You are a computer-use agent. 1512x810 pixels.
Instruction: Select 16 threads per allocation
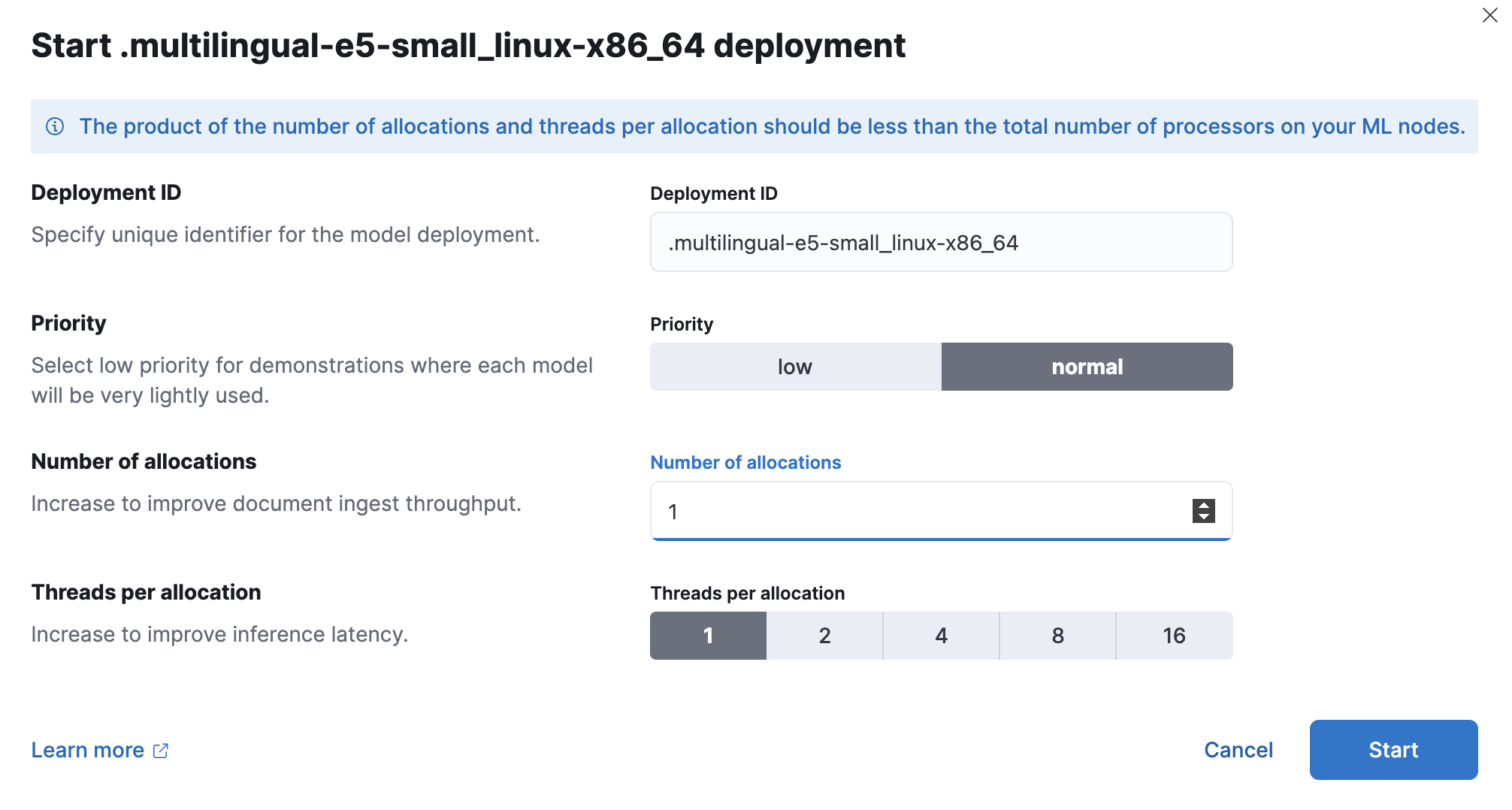coord(1174,635)
